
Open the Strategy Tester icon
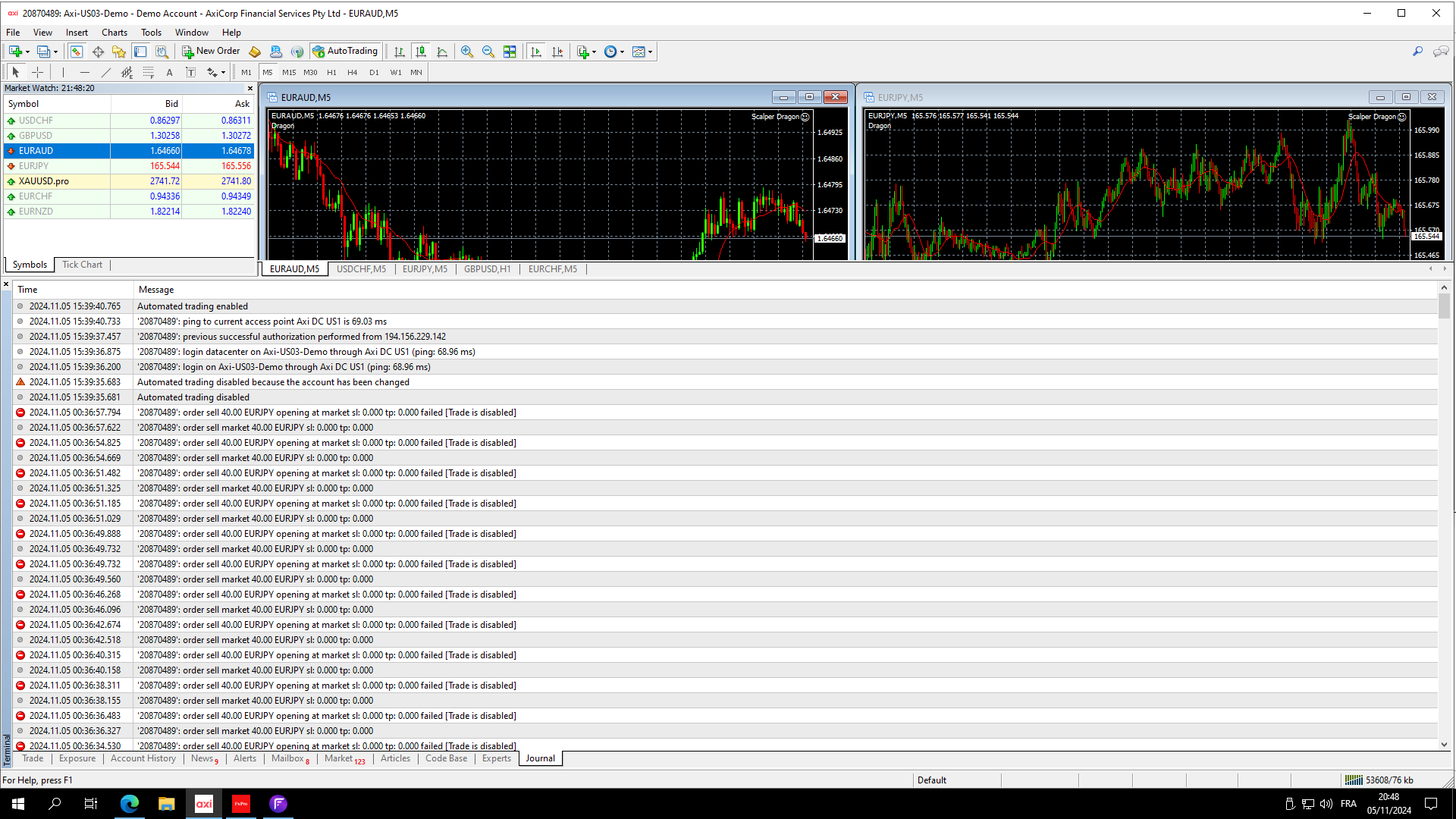click(162, 52)
